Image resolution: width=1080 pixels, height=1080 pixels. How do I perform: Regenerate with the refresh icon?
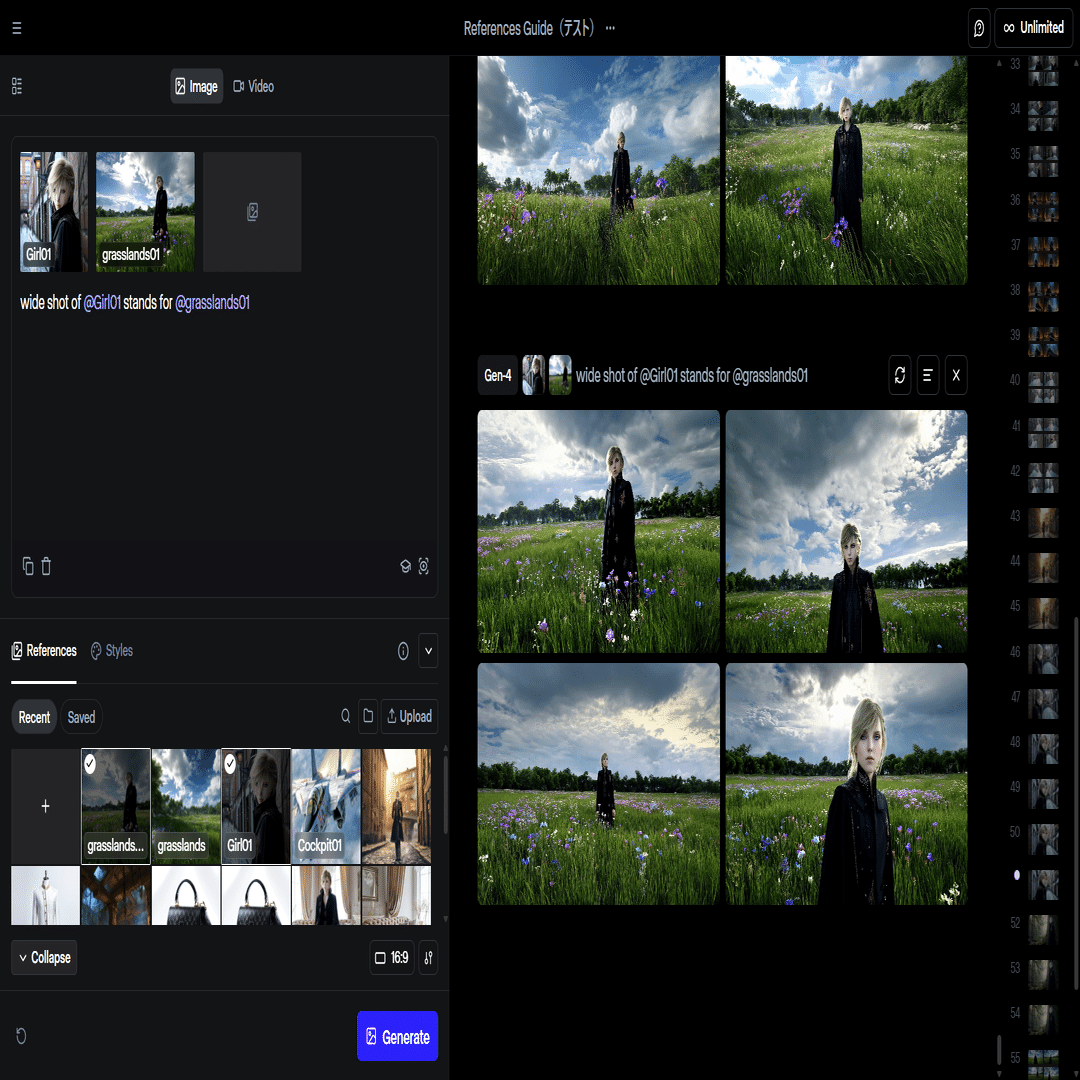[900, 375]
